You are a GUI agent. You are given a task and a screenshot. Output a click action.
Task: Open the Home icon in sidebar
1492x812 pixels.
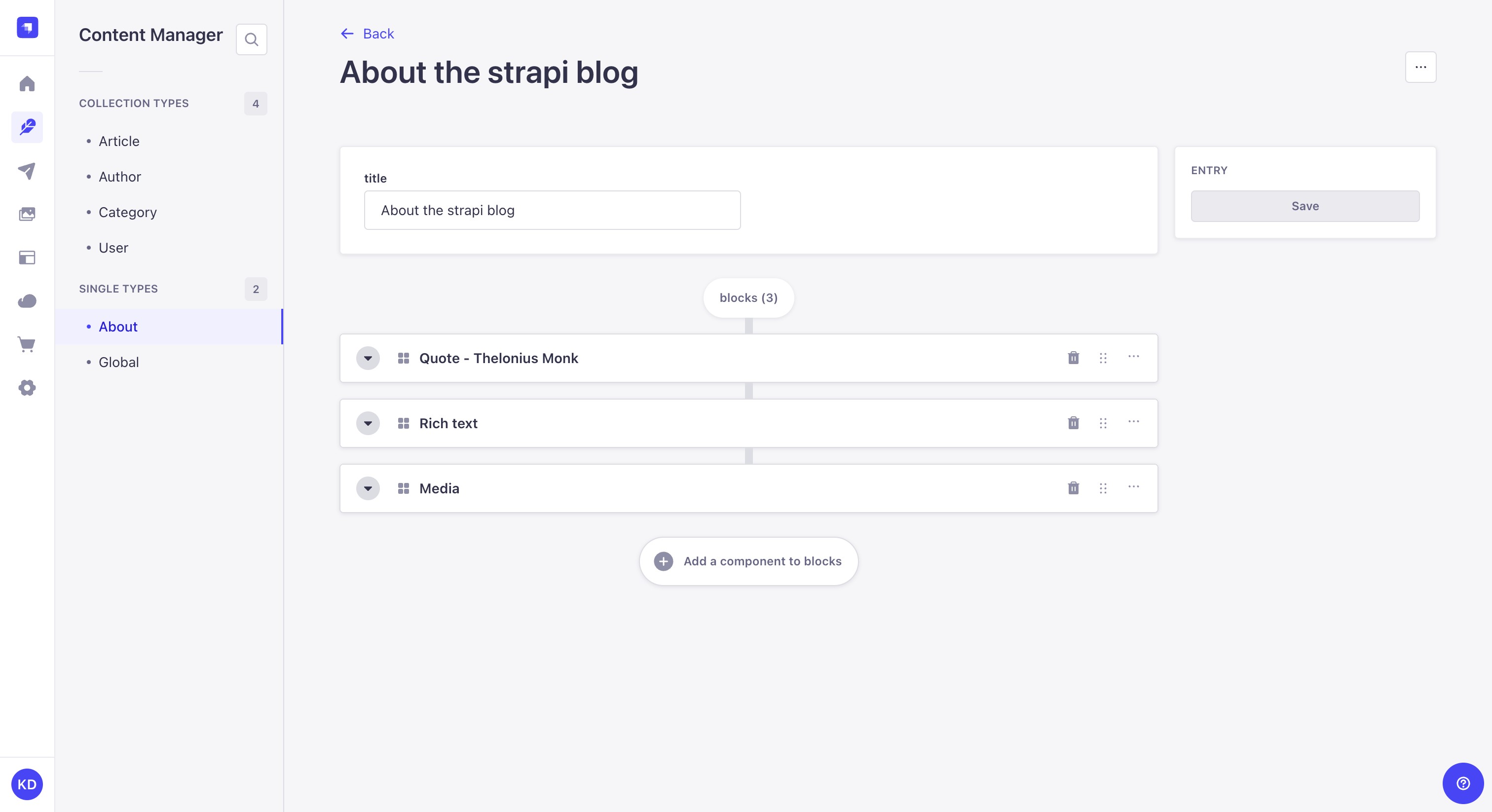[27, 84]
